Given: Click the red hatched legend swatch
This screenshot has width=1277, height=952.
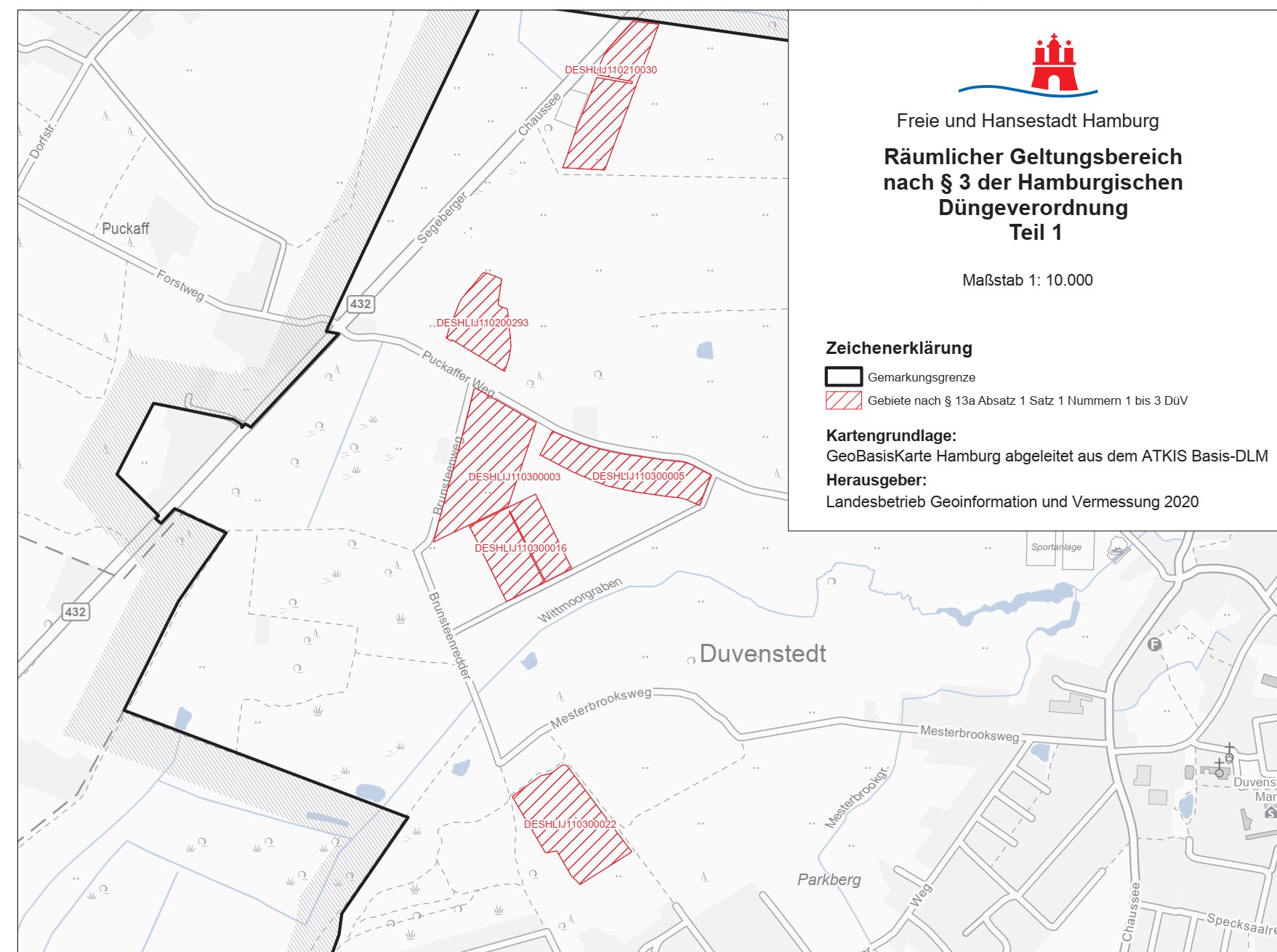Looking at the screenshot, I should (x=843, y=400).
